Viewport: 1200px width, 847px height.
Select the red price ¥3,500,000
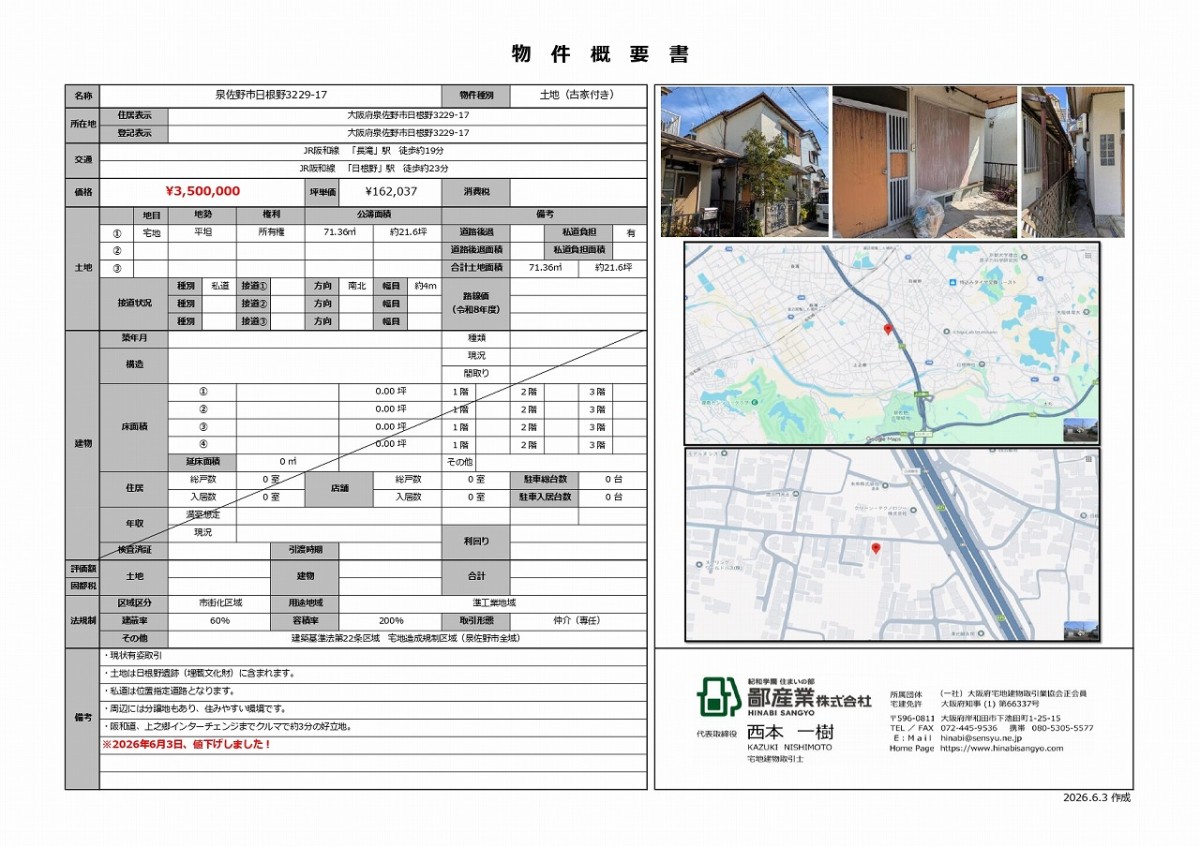[x=202, y=191]
